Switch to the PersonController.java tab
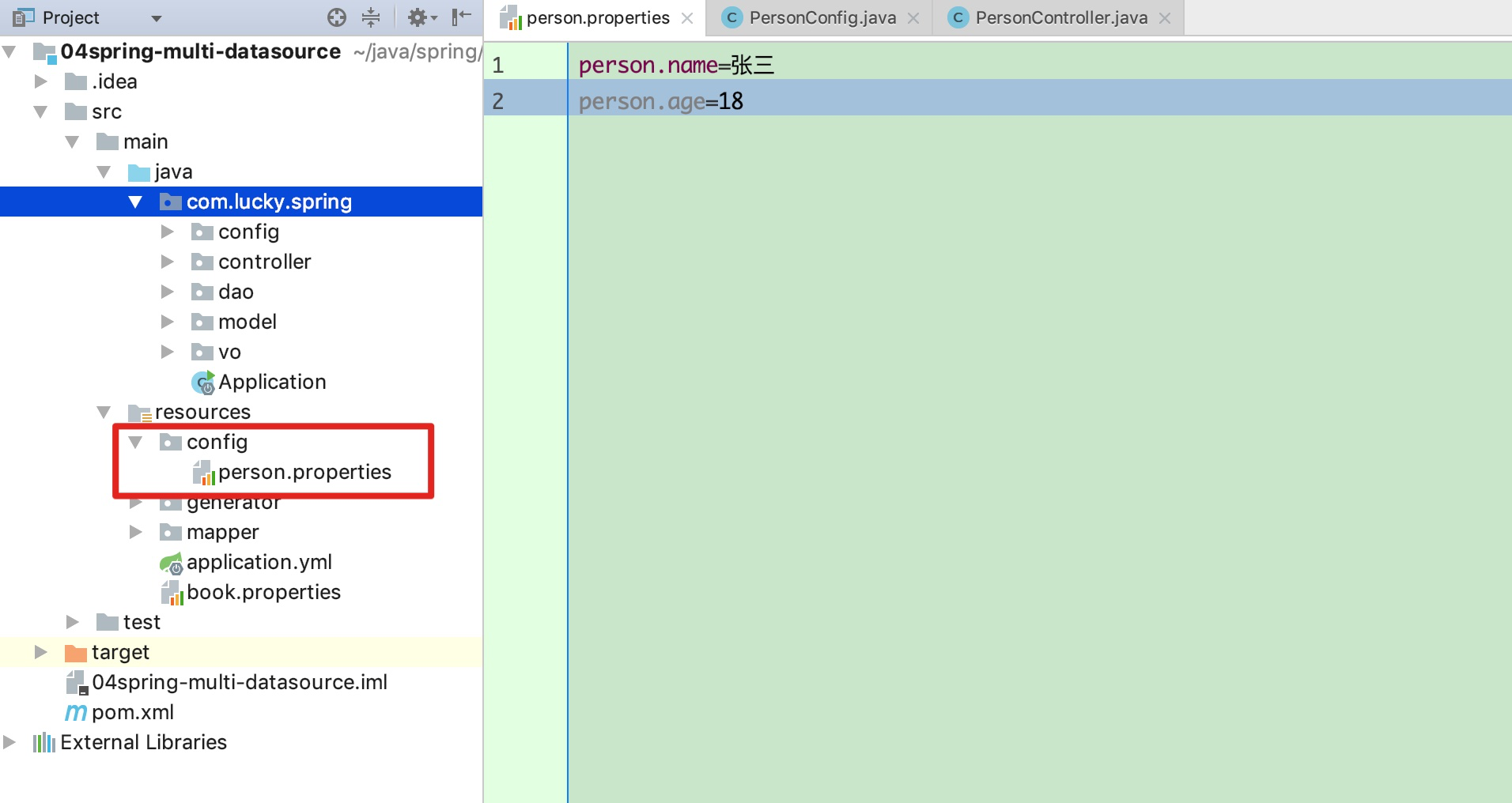Image resolution: width=1512 pixels, height=803 pixels. pos(1060,17)
